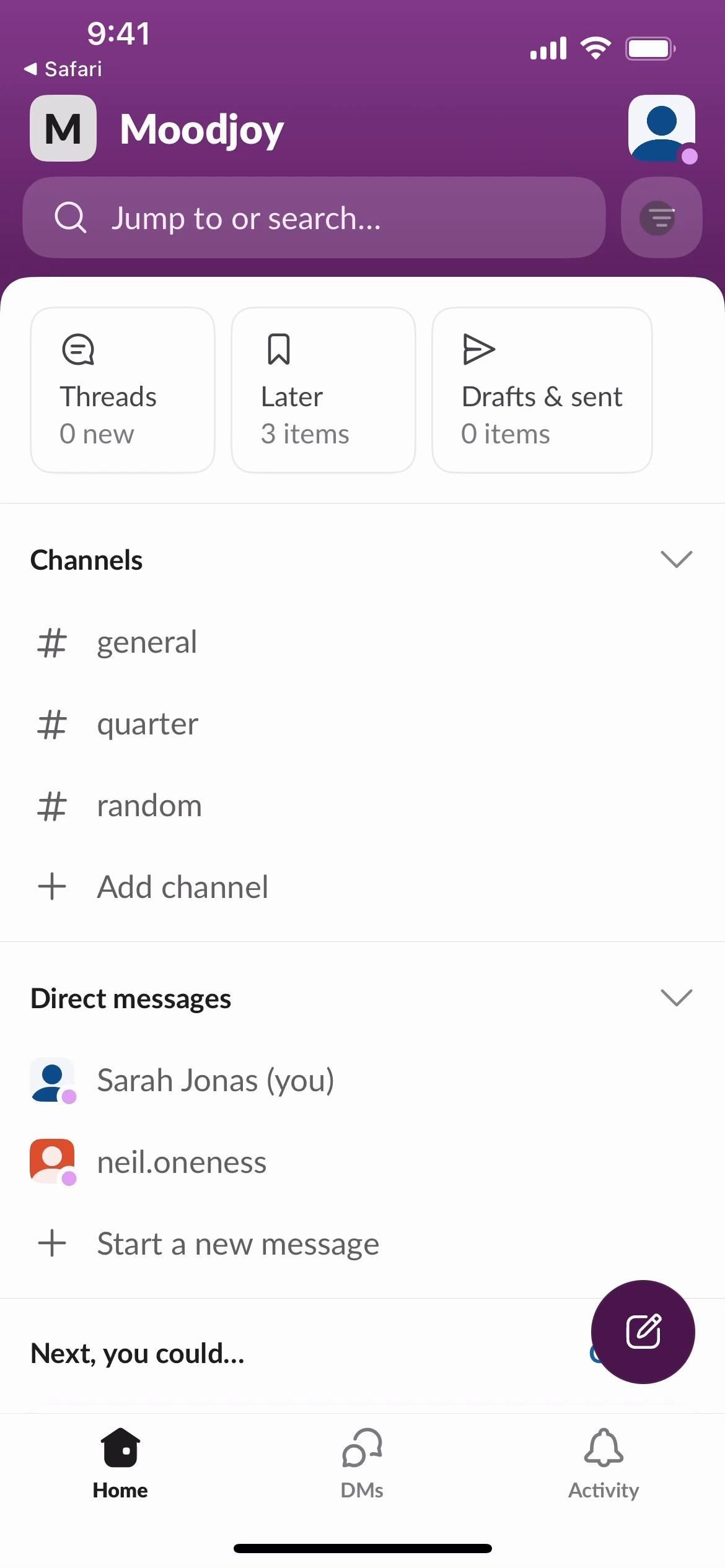Viewport: 725px width, 1568px height.
Task: Tap the Moodjoy workspace icon
Action: click(x=63, y=129)
